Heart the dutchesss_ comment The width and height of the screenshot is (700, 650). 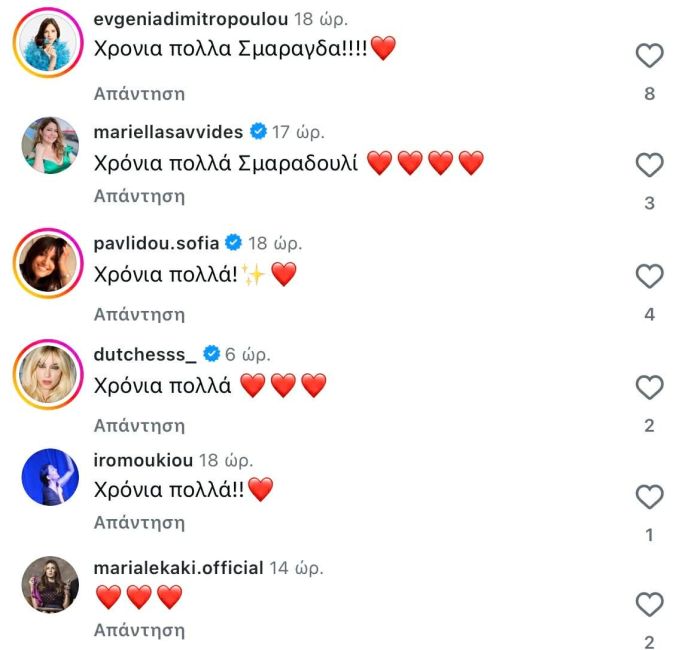tap(650, 387)
